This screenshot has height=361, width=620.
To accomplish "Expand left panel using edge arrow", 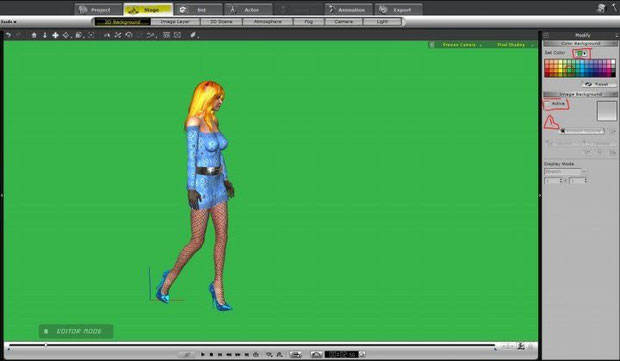I will coord(2,195).
